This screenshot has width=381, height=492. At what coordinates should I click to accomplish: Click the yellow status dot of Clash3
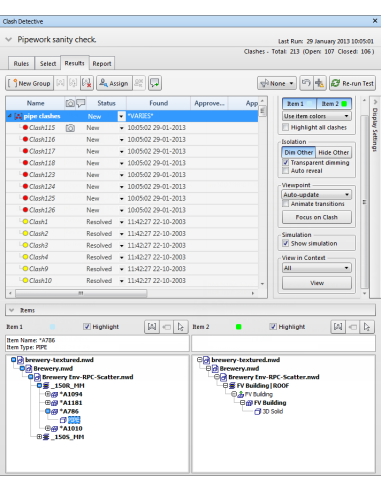[x=25, y=245]
